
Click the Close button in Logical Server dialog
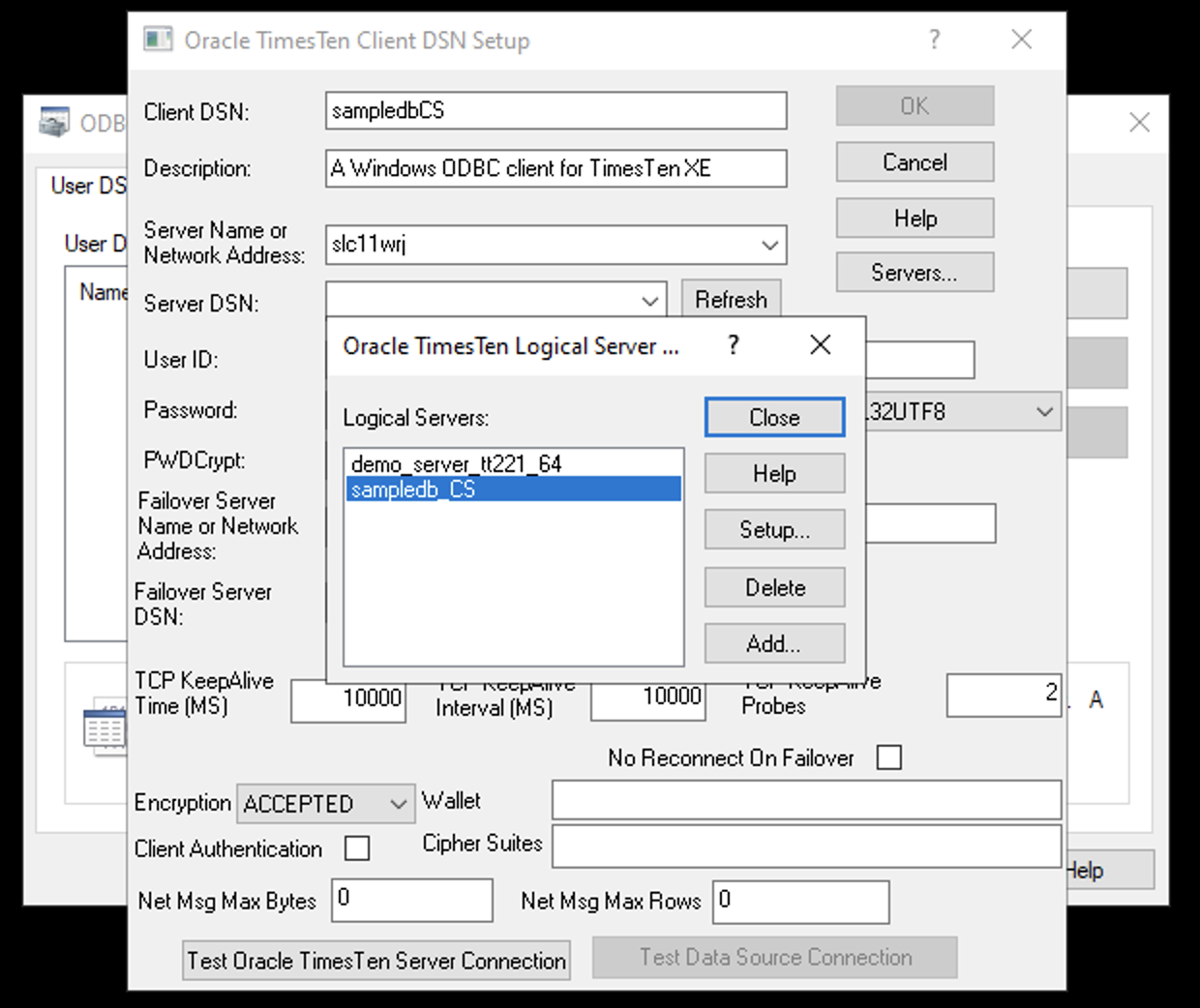(774, 418)
